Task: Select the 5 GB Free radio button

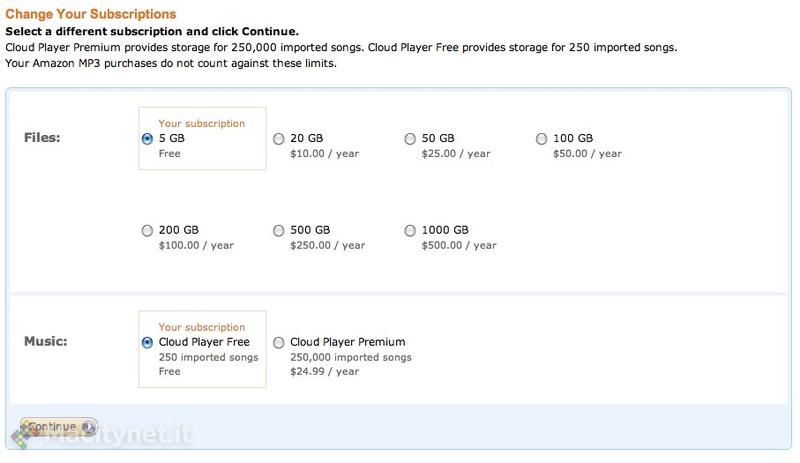Action: 147,139
